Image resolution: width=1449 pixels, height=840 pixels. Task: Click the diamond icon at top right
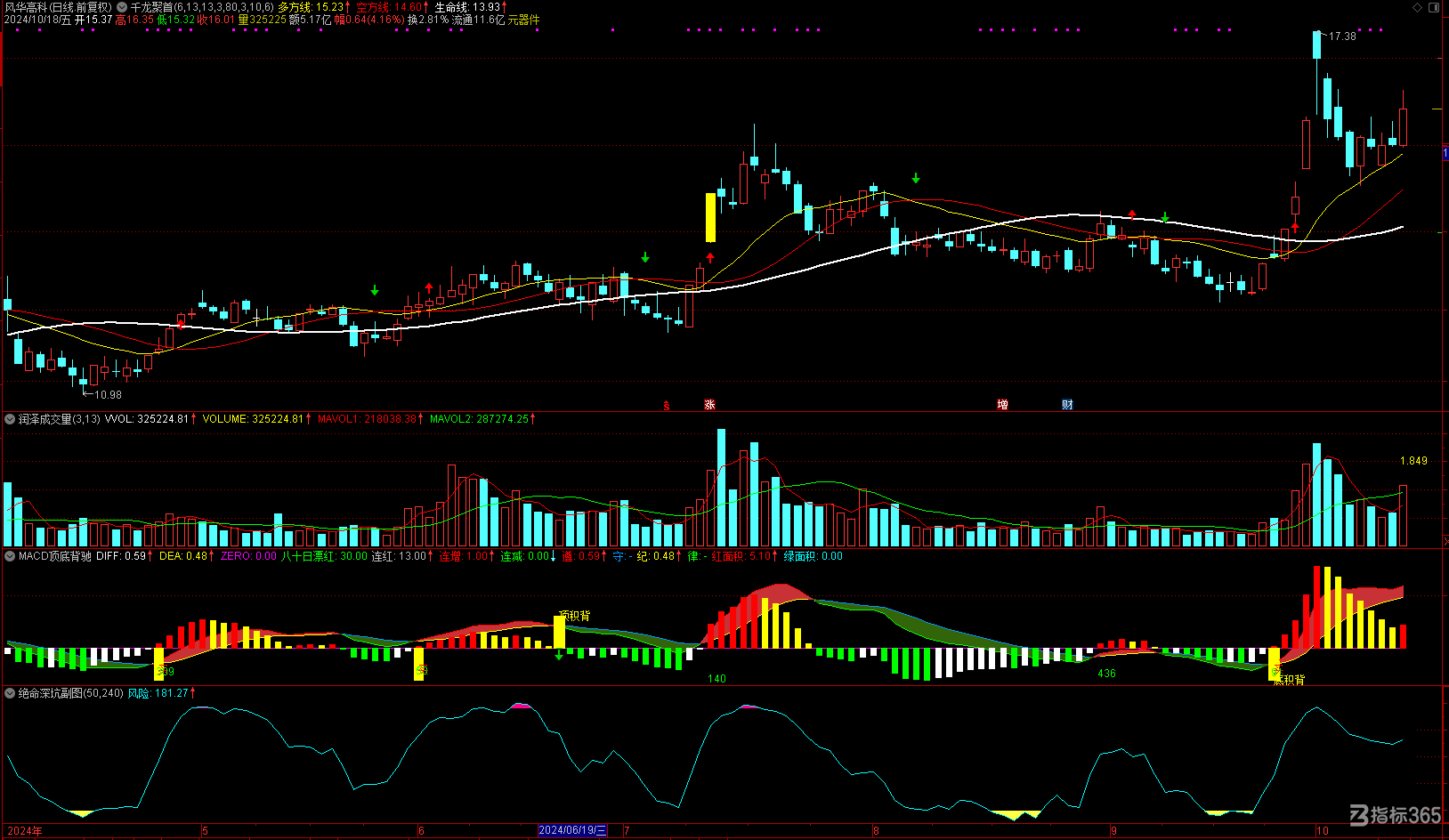[1417, 7]
